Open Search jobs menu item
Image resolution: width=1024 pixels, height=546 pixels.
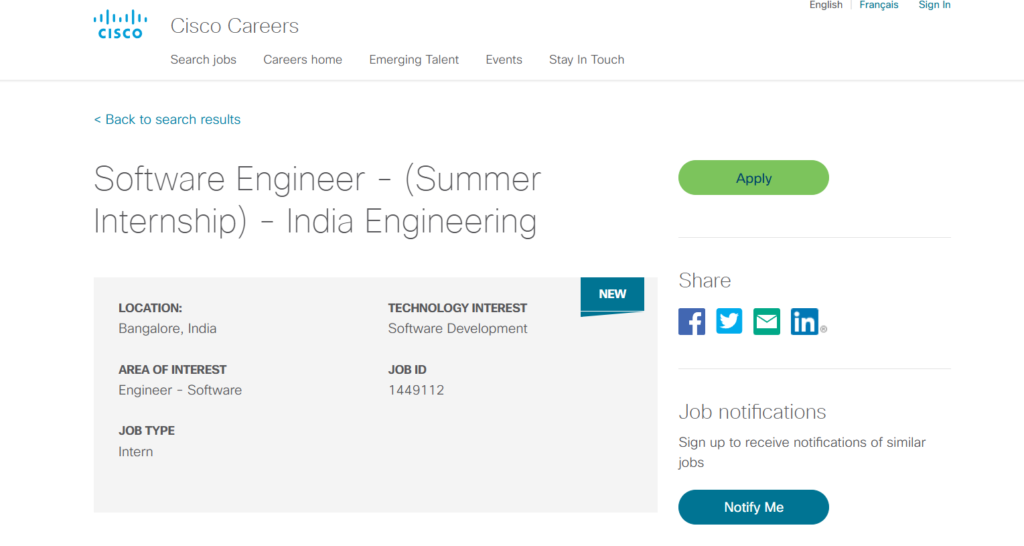(x=203, y=59)
